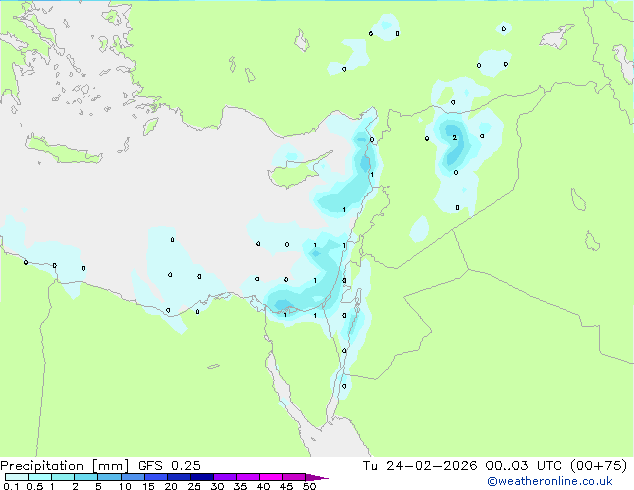
Task: Click the 30–35 mm purple legend swatch
Action: pos(225,477)
